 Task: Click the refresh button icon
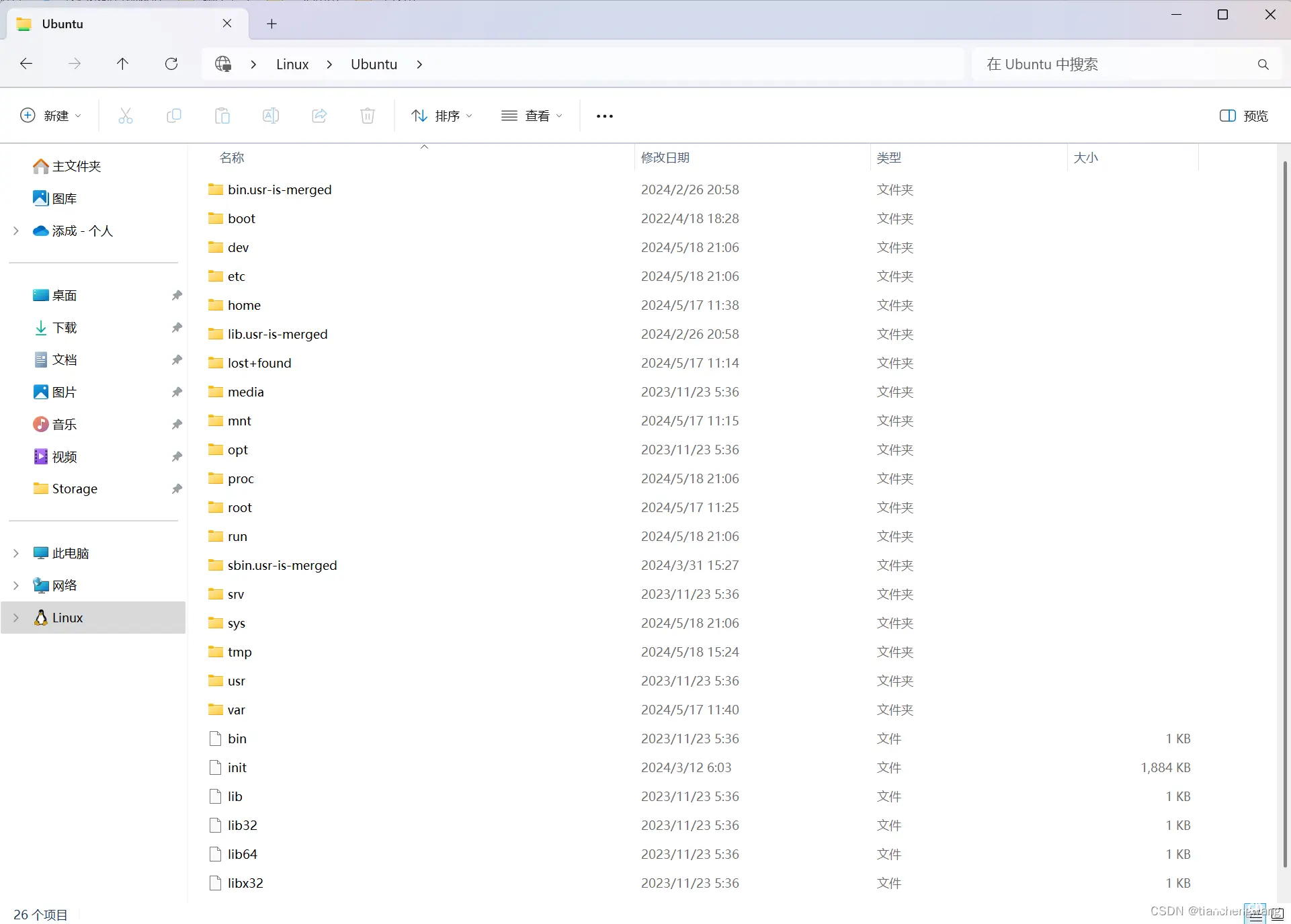coord(171,64)
